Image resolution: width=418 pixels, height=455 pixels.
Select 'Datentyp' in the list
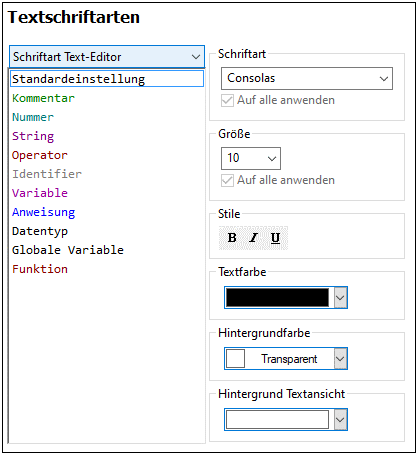point(40,231)
